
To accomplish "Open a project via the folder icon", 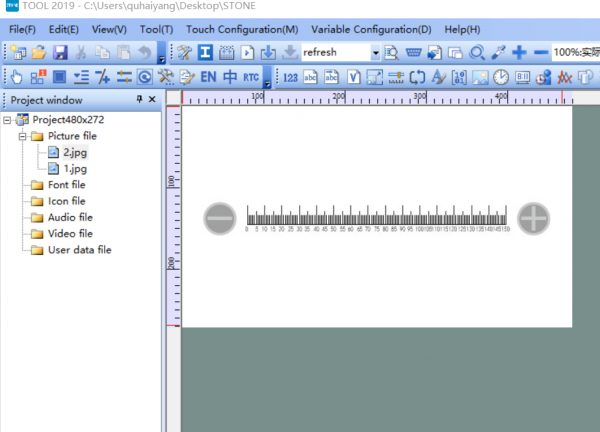I will (39, 52).
